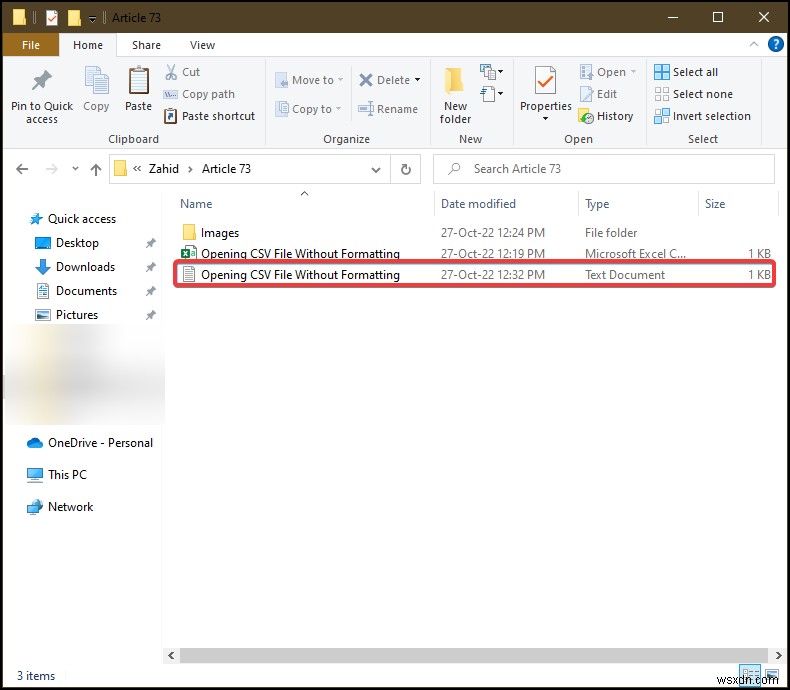Select the Text Document file
Viewport: 790px width, 690px height.
(x=474, y=274)
